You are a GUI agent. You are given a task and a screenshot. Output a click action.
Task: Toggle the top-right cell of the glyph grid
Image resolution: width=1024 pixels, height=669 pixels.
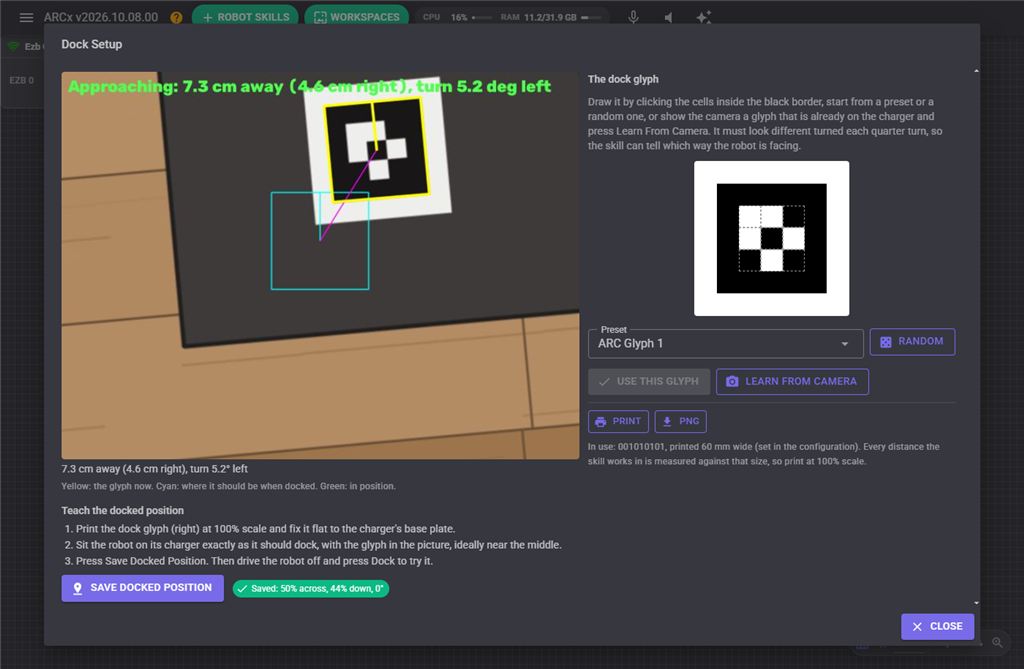click(793, 217)
